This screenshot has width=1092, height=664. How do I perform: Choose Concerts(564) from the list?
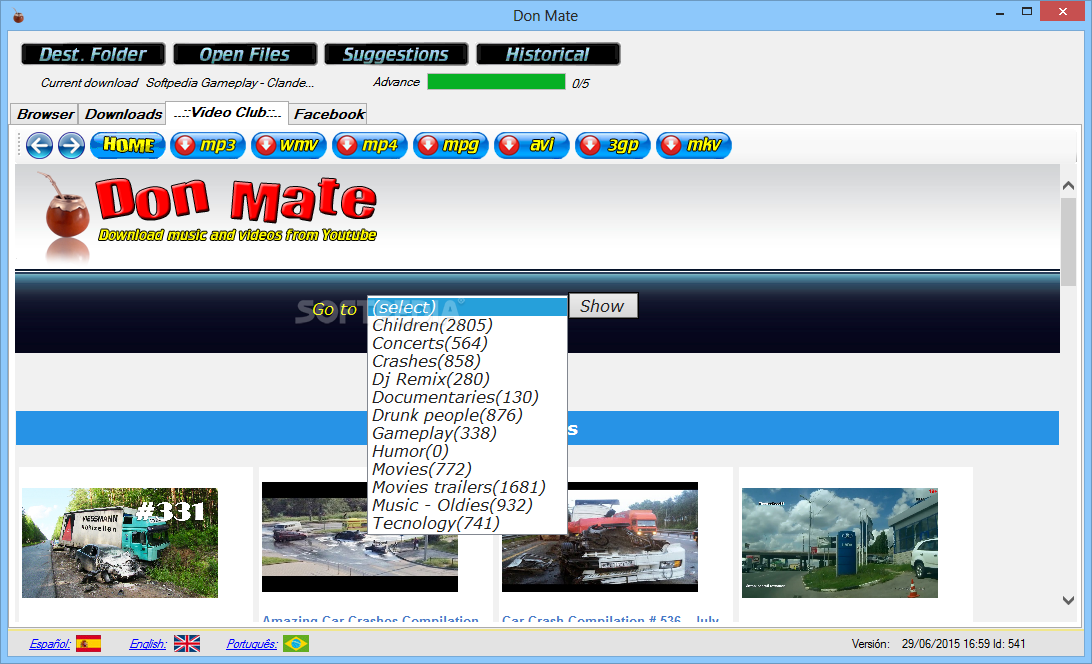coord(467,343)
